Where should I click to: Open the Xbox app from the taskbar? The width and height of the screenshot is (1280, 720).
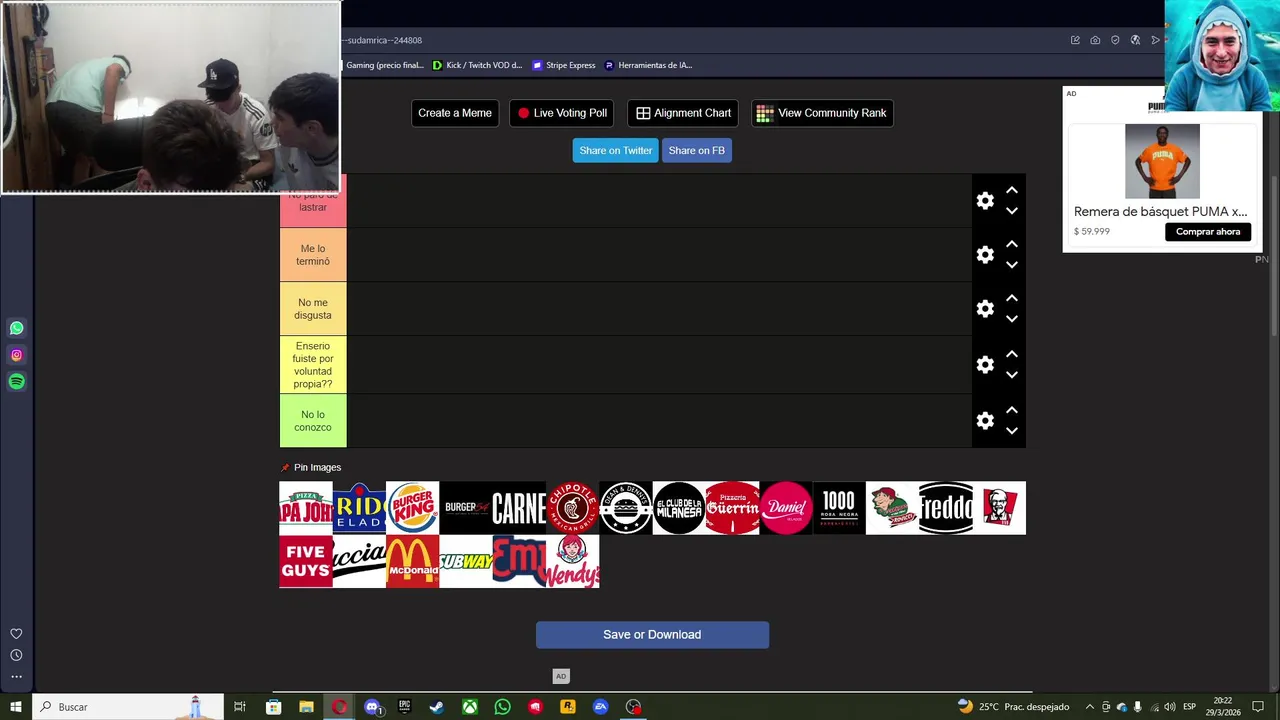coord(470,707)
